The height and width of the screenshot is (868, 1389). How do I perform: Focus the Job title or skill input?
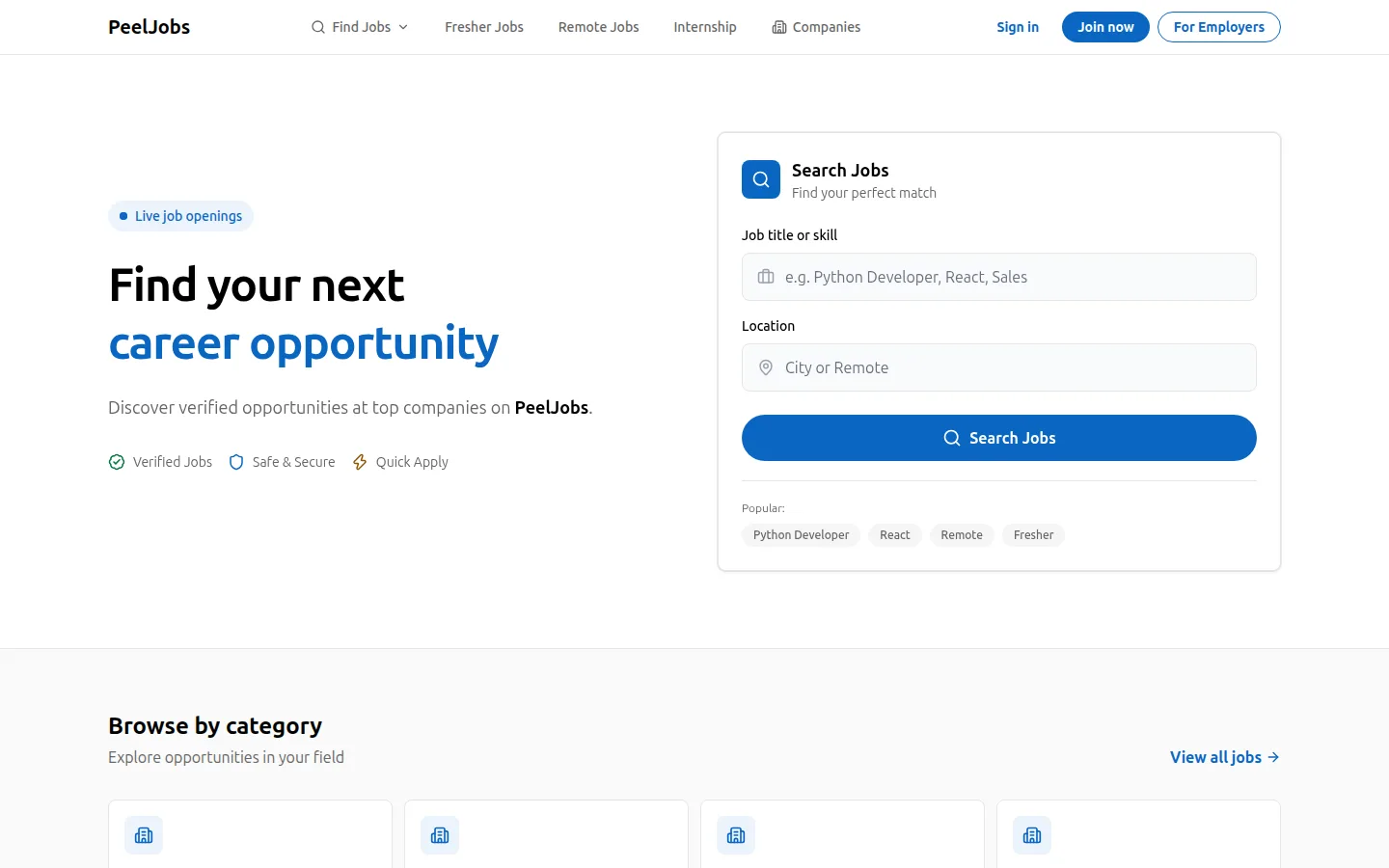(x=999, y=277)
